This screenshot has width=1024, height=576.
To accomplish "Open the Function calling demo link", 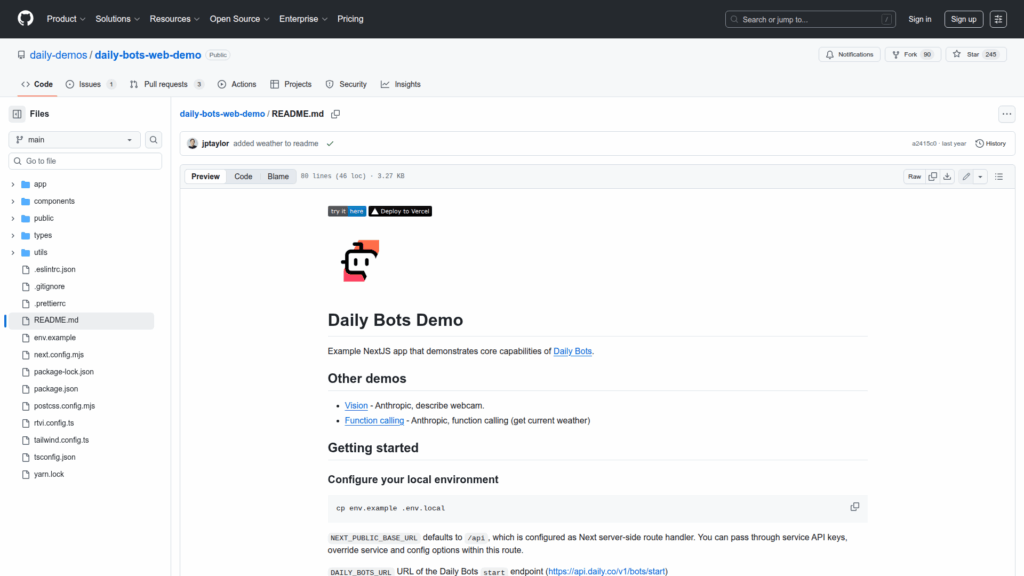I will point(374,421).
